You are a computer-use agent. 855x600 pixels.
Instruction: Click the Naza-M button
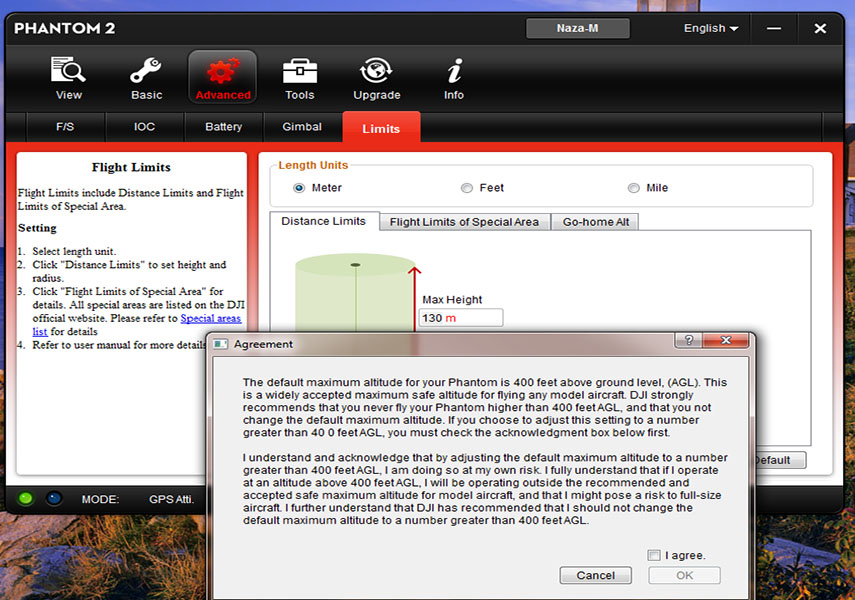coord(577,28)
